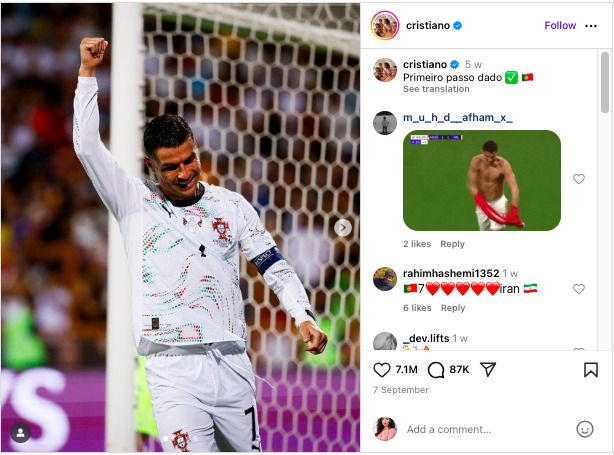The image size is (614, 455).
Task: Click the comments scrollbar thumb
Action: (605, 82)
